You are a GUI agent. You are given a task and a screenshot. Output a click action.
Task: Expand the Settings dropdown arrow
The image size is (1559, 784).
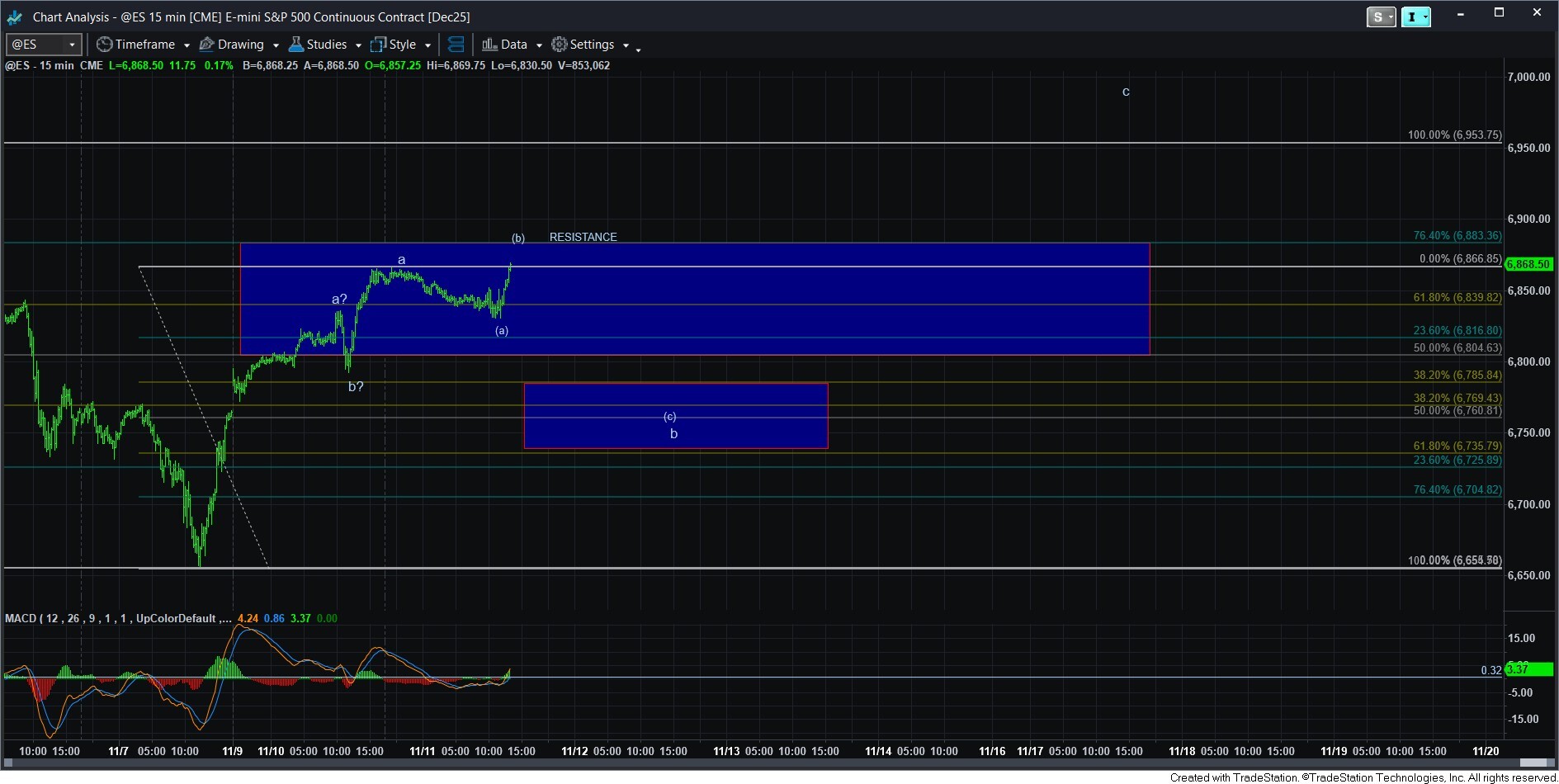626,45
